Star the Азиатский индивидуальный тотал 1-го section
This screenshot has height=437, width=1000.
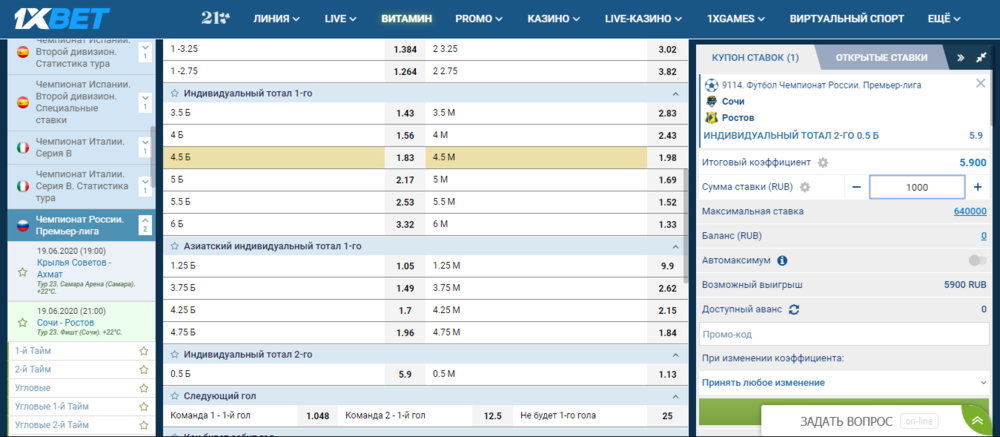tap(174, 246)
